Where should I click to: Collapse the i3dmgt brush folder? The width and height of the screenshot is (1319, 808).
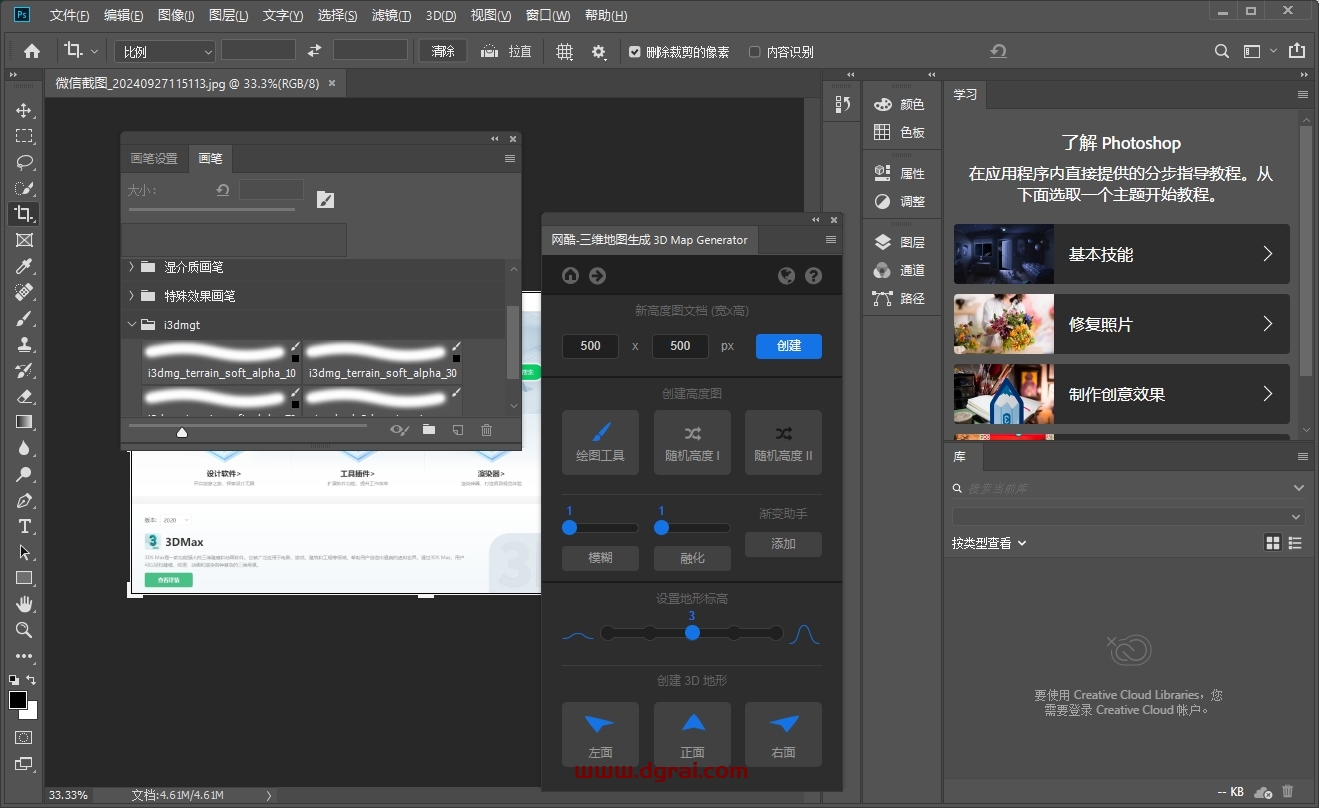[x=131, y=325]
